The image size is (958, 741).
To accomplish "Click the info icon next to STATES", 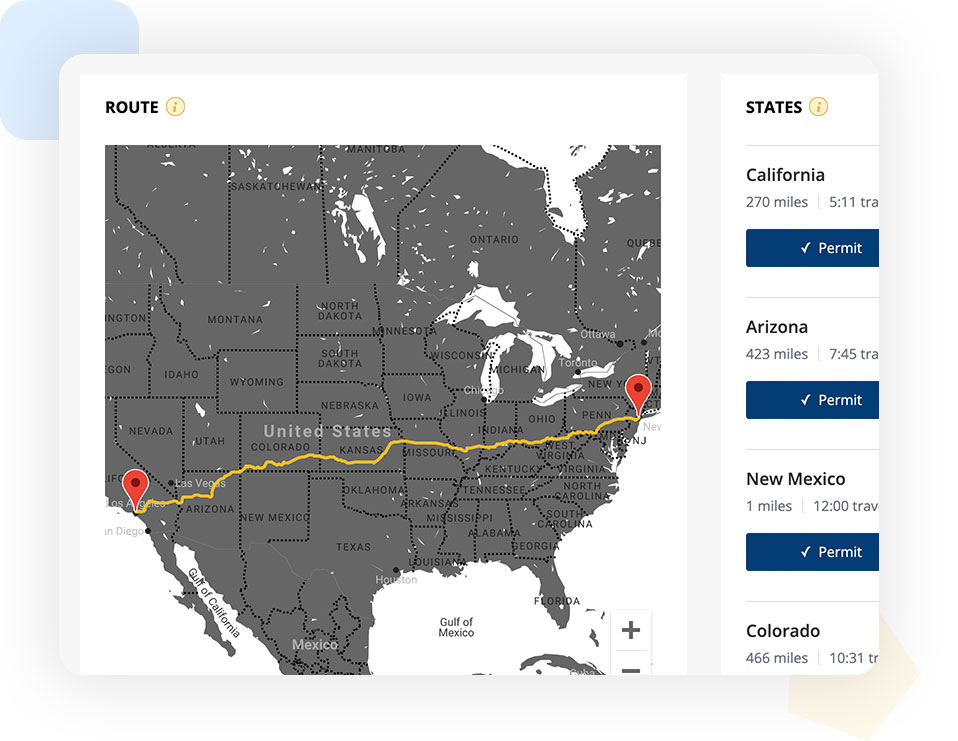I will [x=818, y=107].
